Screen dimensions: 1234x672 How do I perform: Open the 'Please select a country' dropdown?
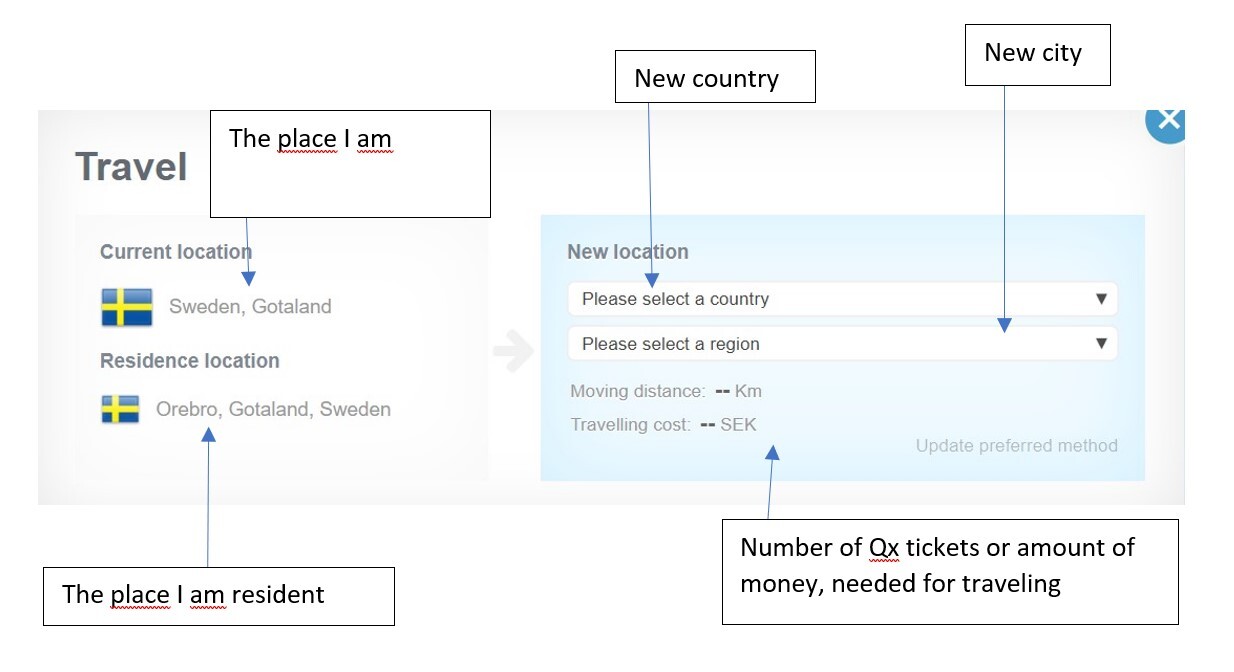[841, 299]
